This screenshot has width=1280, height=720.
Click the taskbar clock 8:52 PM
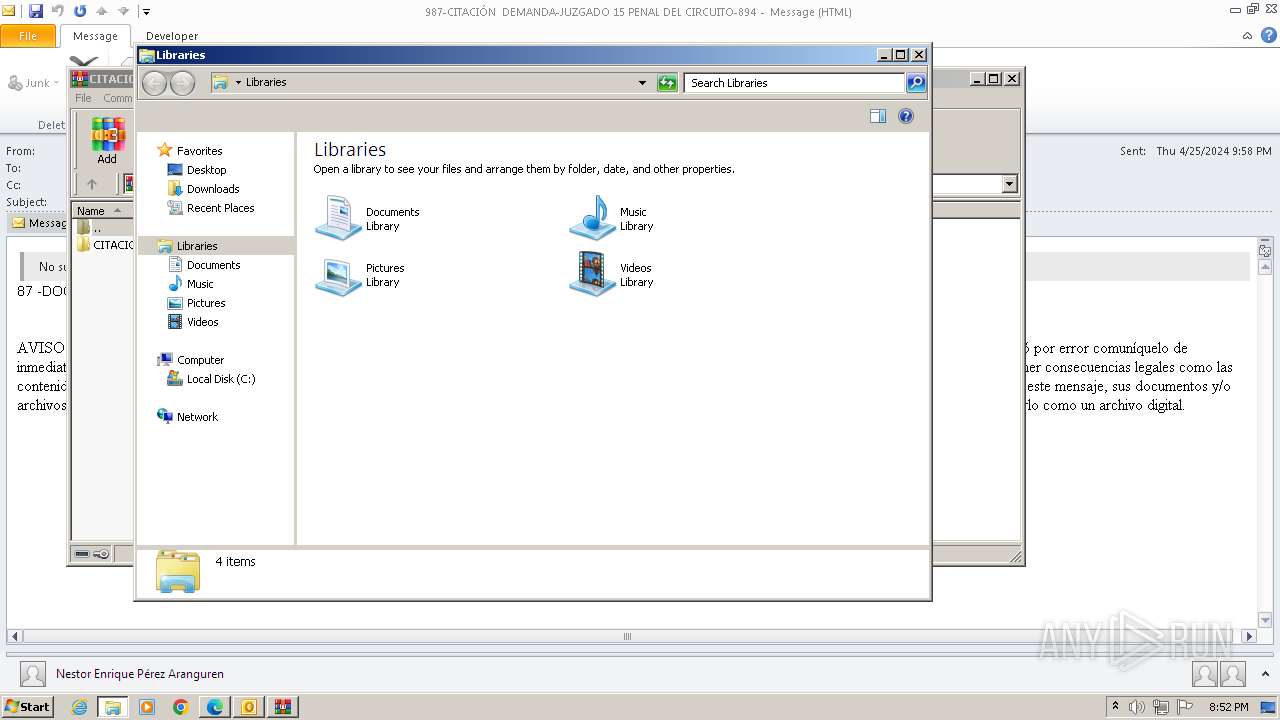tap(1228, 707)
